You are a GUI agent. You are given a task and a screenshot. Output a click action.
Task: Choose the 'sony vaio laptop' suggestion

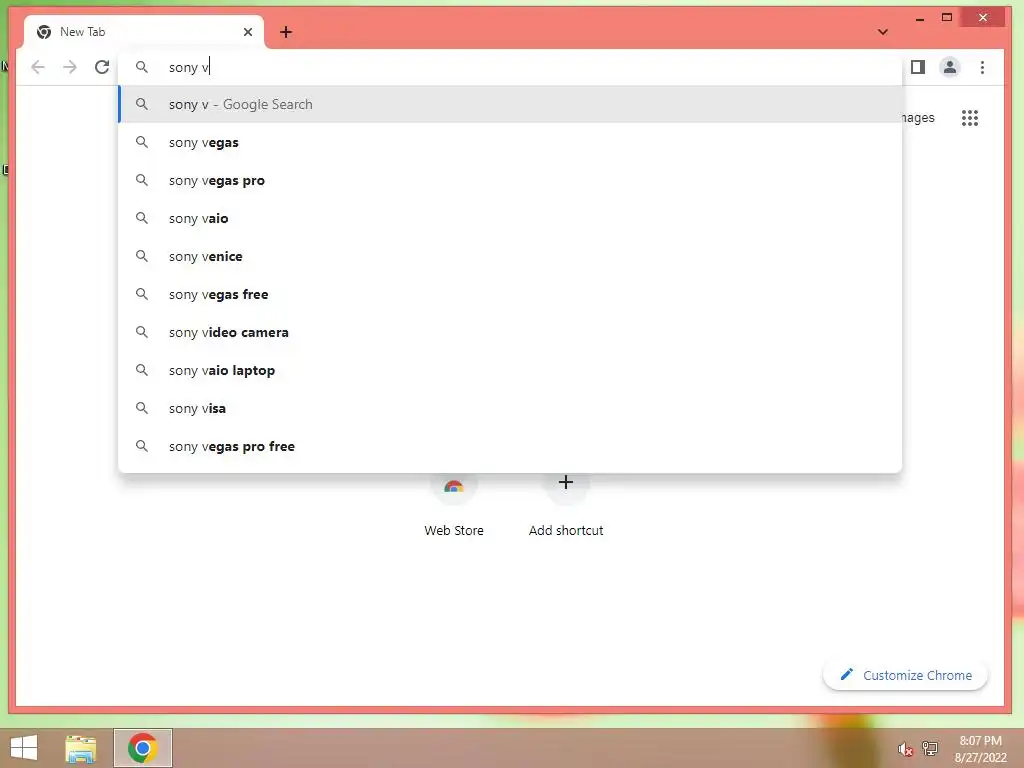510,370
